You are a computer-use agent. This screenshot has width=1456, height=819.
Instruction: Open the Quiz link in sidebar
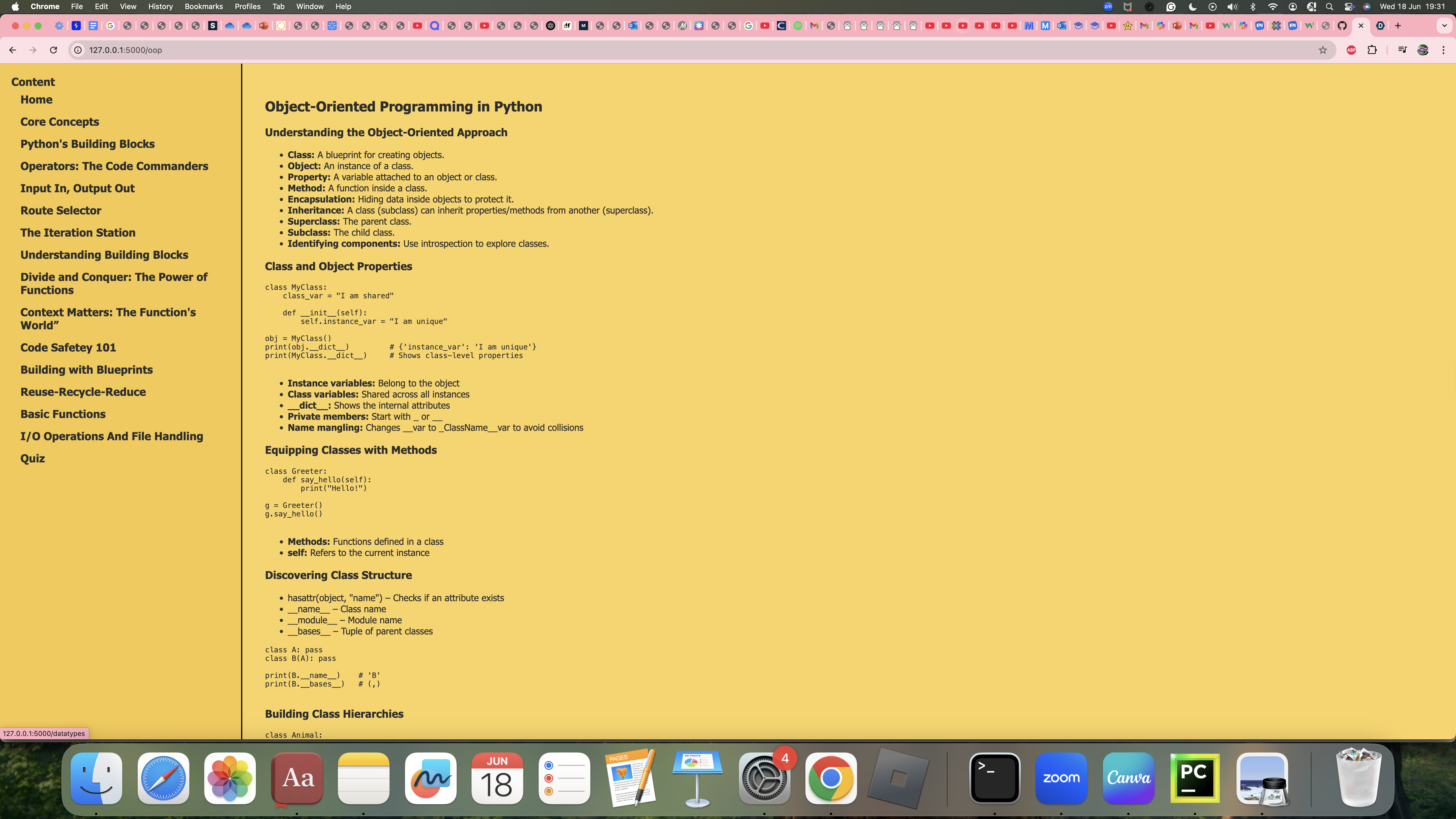click(32, 458)
